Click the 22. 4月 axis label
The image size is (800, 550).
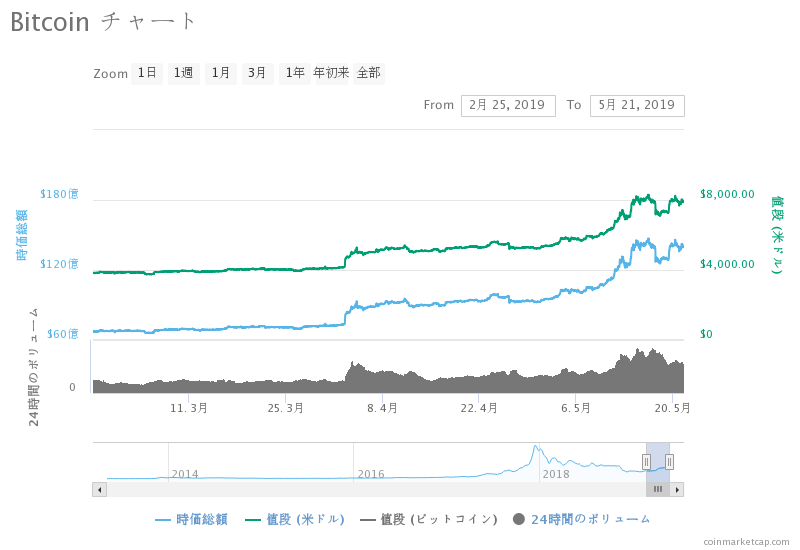(x=479, y=408)
